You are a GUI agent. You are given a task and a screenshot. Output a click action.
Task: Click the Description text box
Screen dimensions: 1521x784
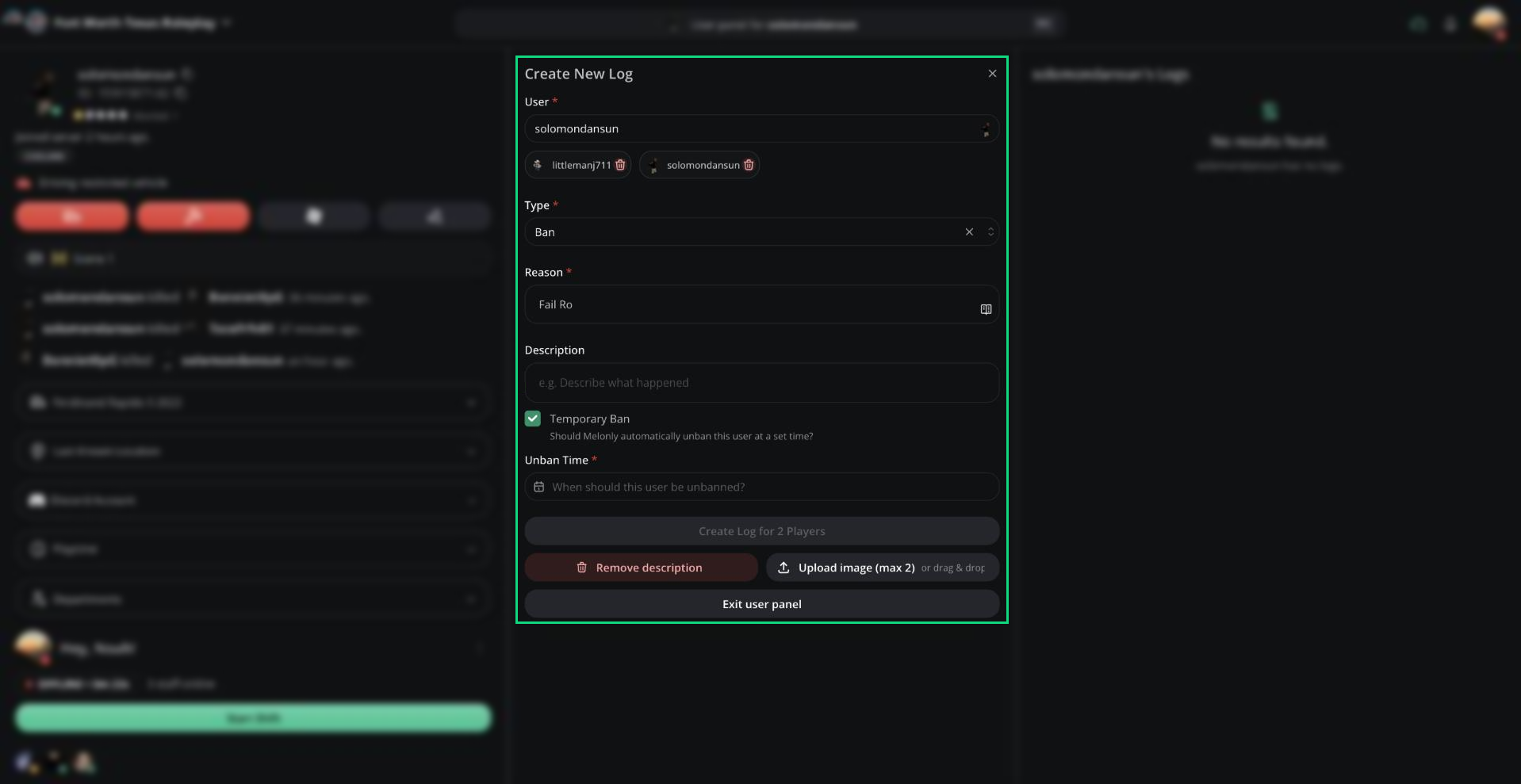tap(761, 383)
